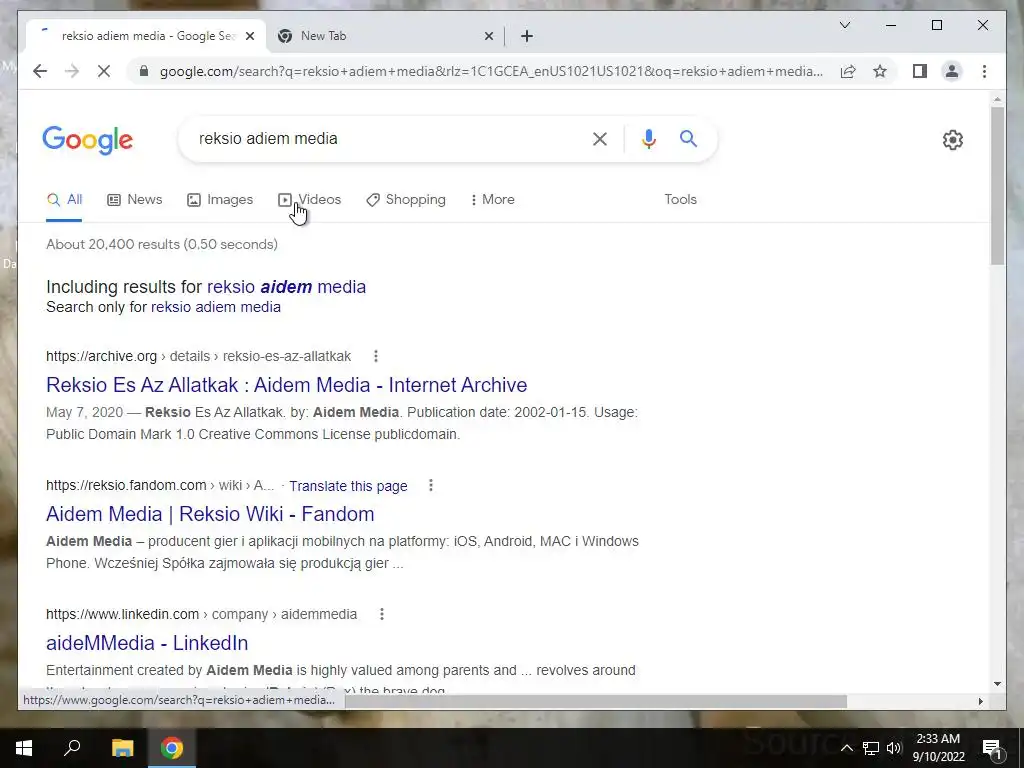This screenshot has width=1024, height=768.
Task: Open Aidem Media Reksio Wiki result
Action: click(x=210, y=514)
